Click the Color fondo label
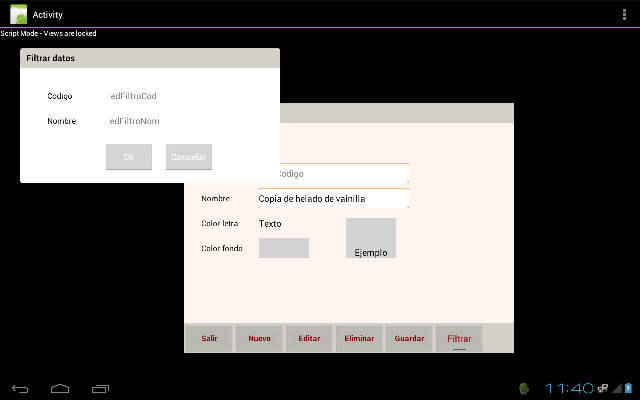 pyautogui.click(x=222, y=248)
